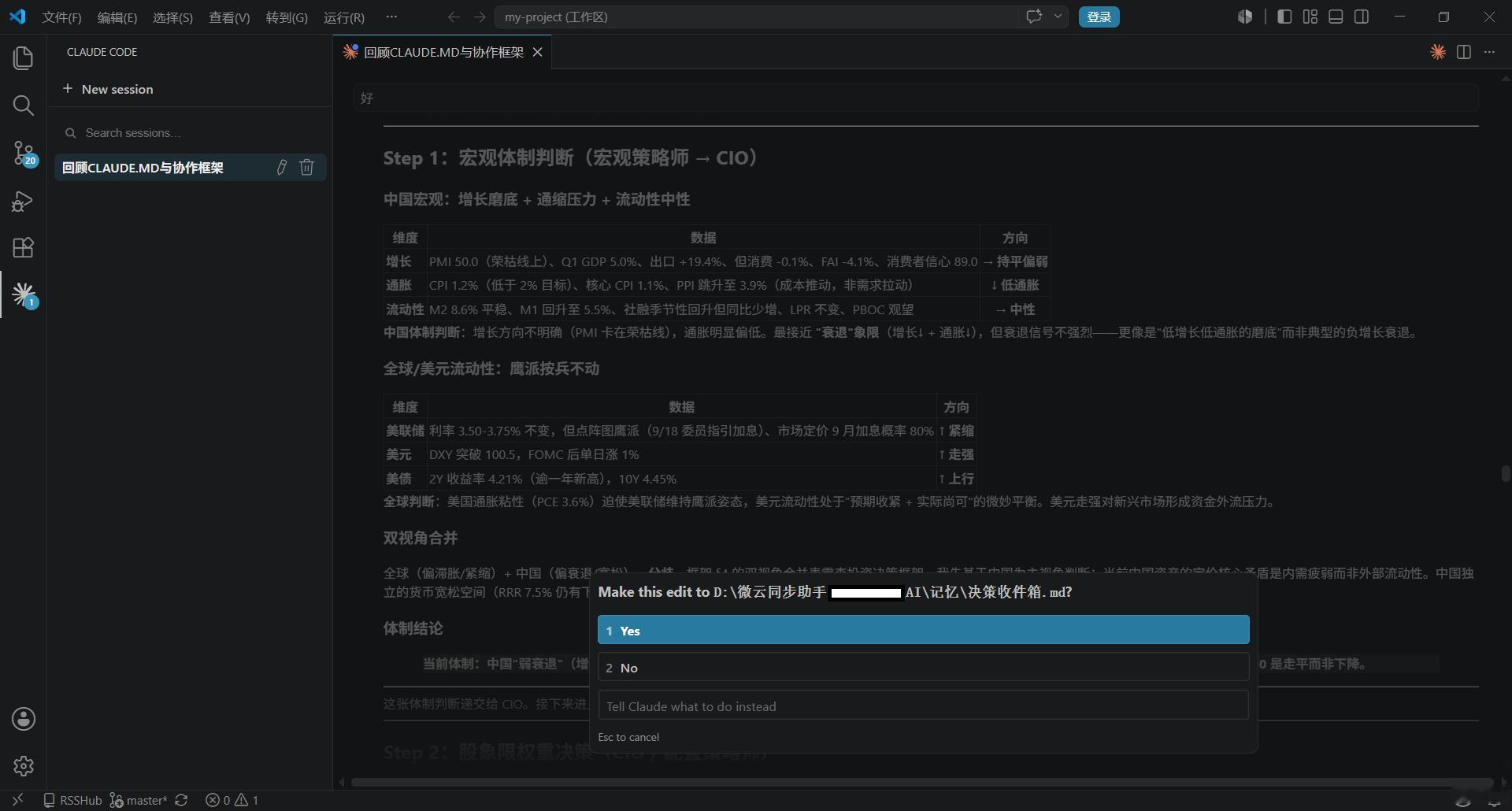Viewport: 1512px width, 811px height.
Task: Open the Customize Layout icon
Action: [1310, 17]
